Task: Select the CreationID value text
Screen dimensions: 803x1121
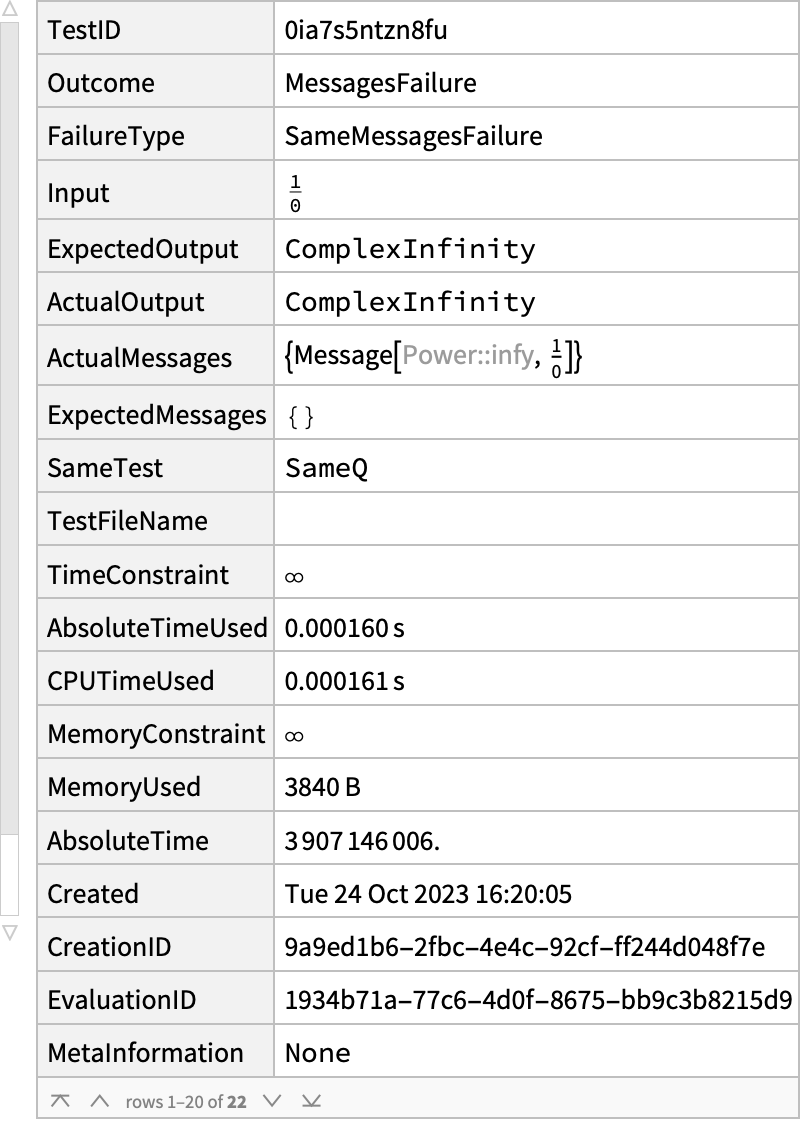Action: click(x=524, y=947)
